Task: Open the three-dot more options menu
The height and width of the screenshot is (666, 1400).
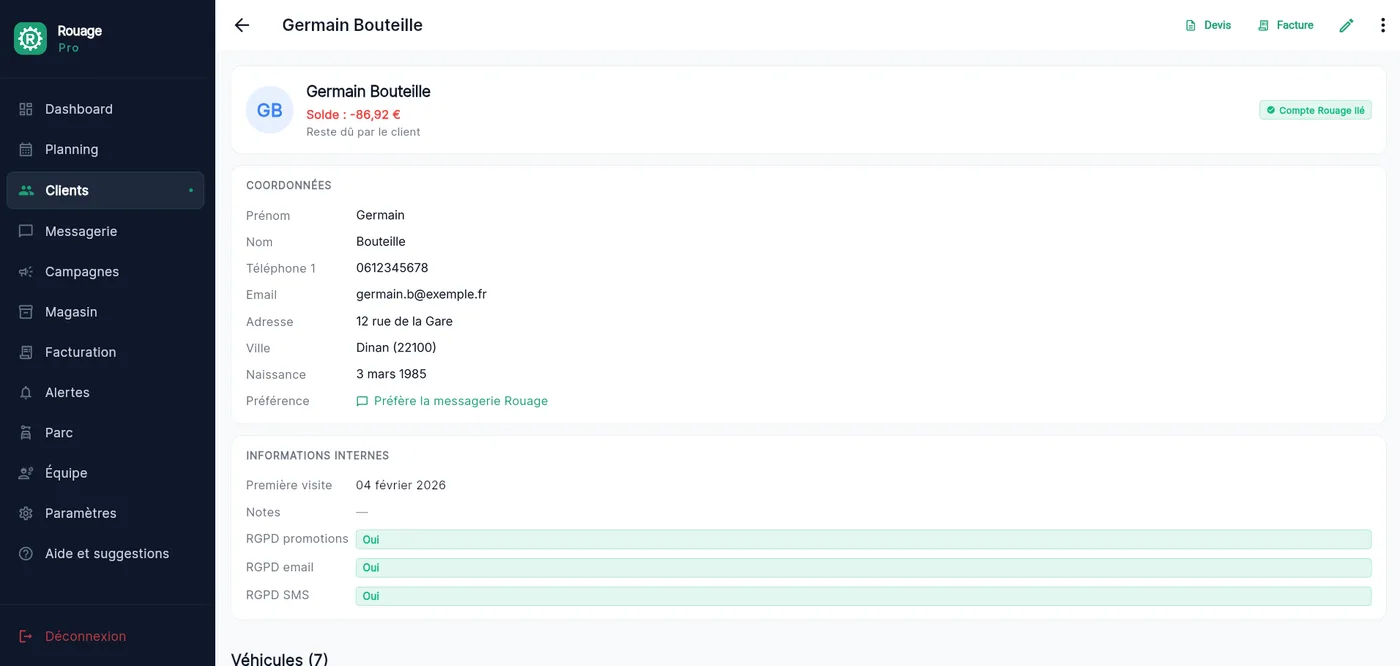Action: coord(1383,25)
